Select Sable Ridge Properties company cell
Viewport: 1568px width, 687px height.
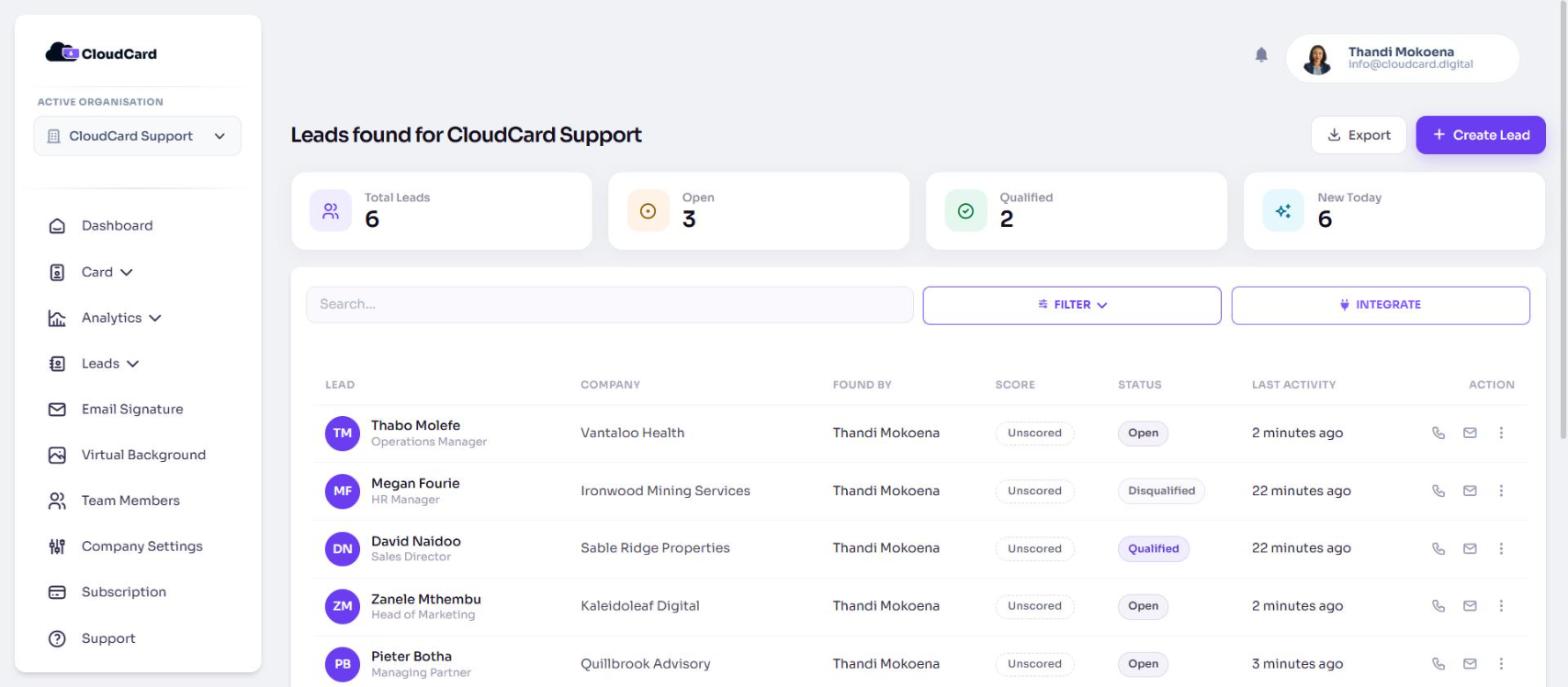point(655,548)
